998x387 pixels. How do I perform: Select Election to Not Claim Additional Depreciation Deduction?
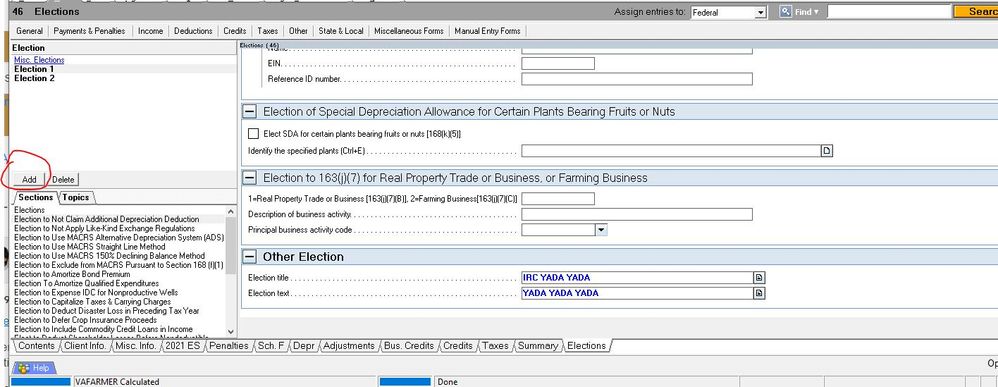click(107, 219)
